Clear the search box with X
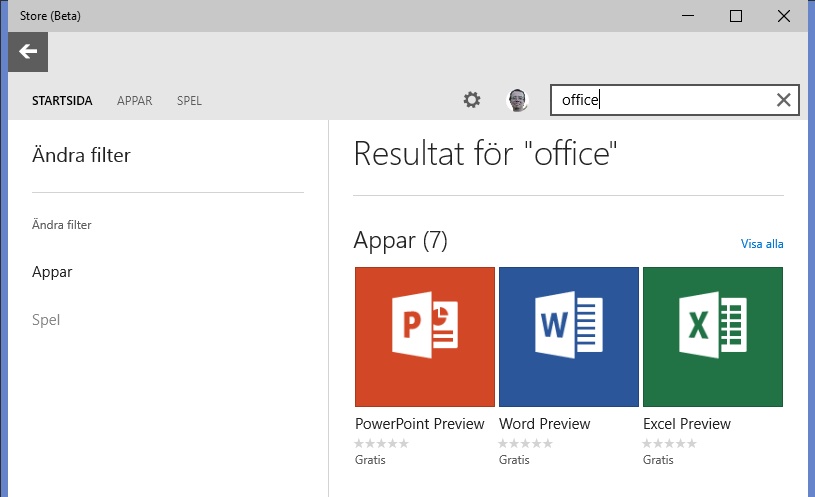The image size is (815, 497). 783,100
